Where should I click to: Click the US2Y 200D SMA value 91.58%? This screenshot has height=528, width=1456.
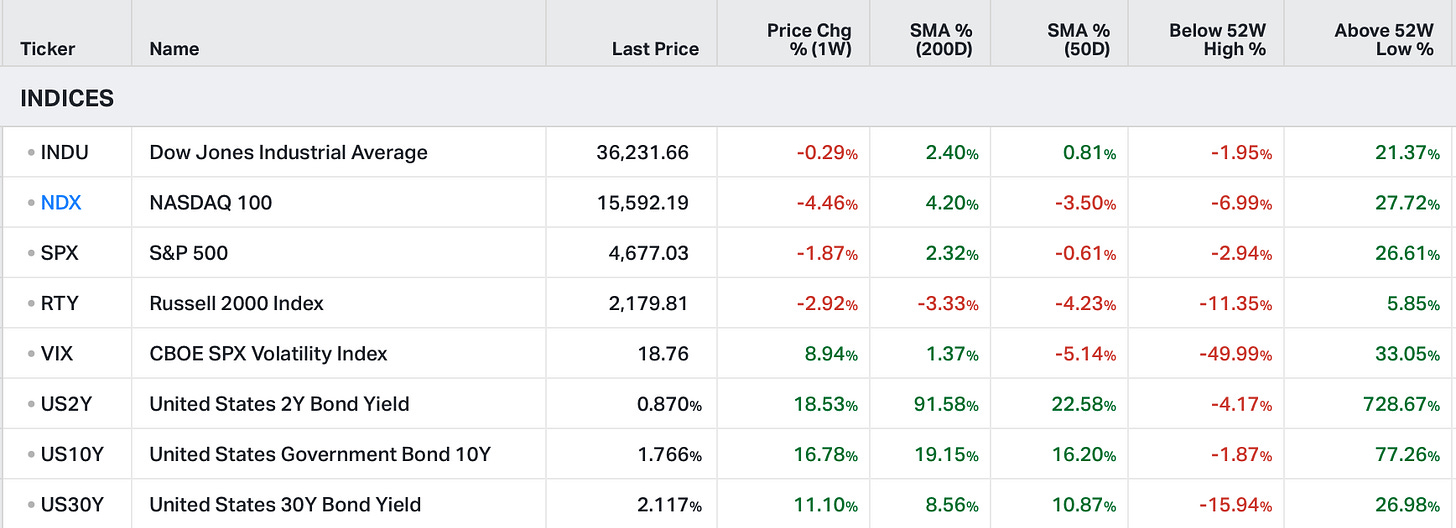pos(946,404)
